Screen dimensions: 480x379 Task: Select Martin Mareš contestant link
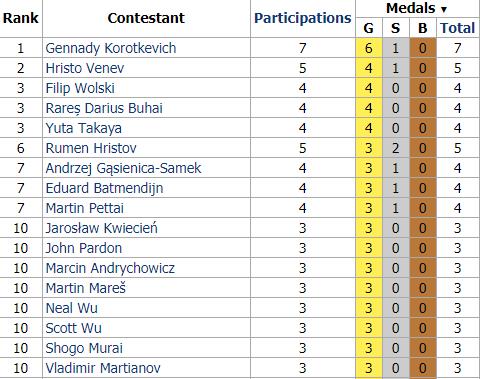pyautogui.click(x=86, y=288)
